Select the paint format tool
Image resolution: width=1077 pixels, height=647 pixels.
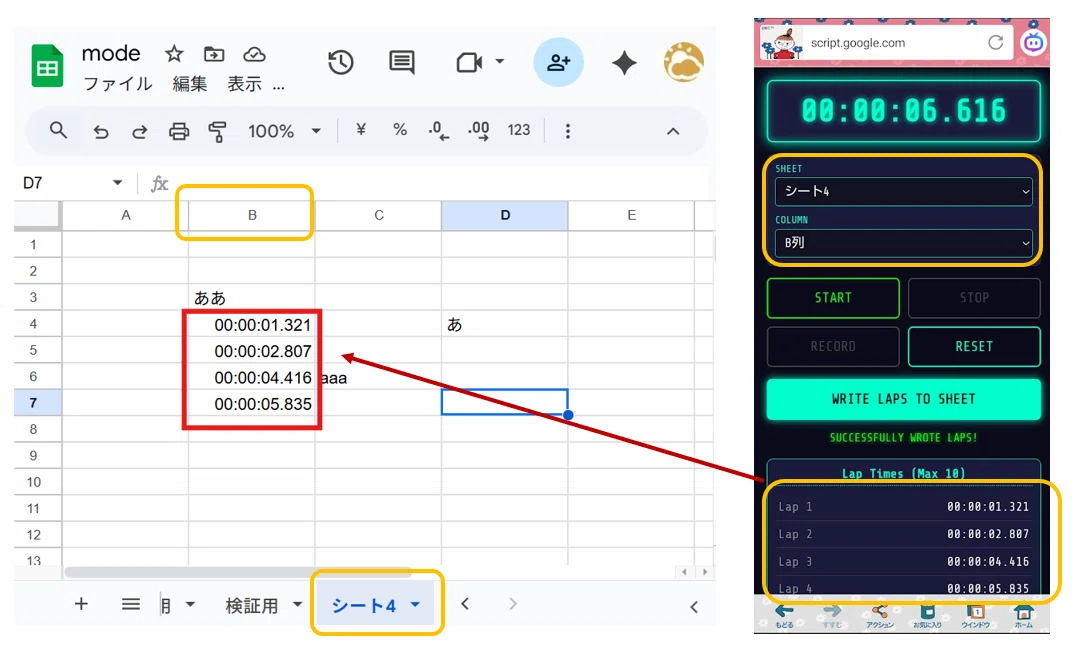coord(217,131)
